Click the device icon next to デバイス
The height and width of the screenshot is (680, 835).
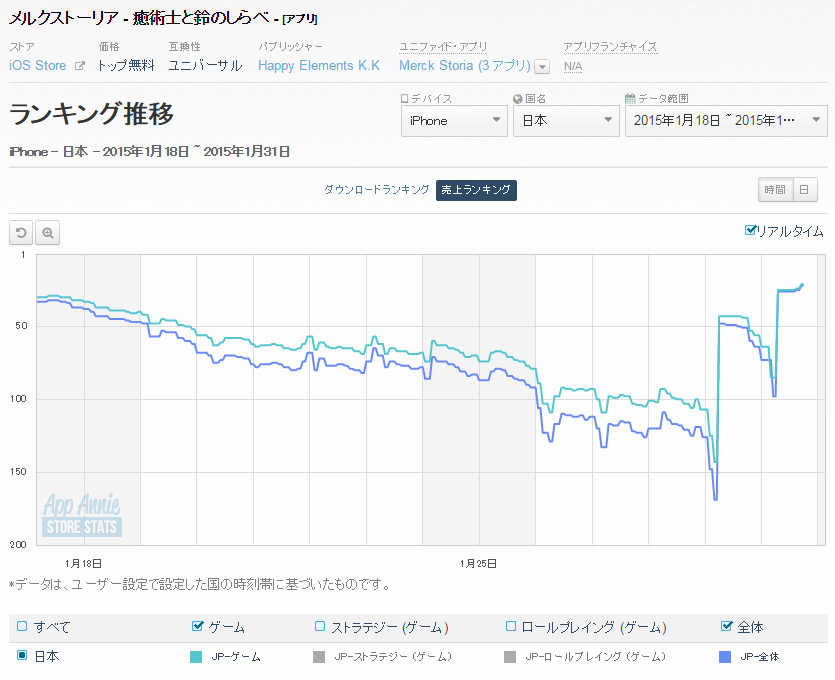click(x=404, y=99)
